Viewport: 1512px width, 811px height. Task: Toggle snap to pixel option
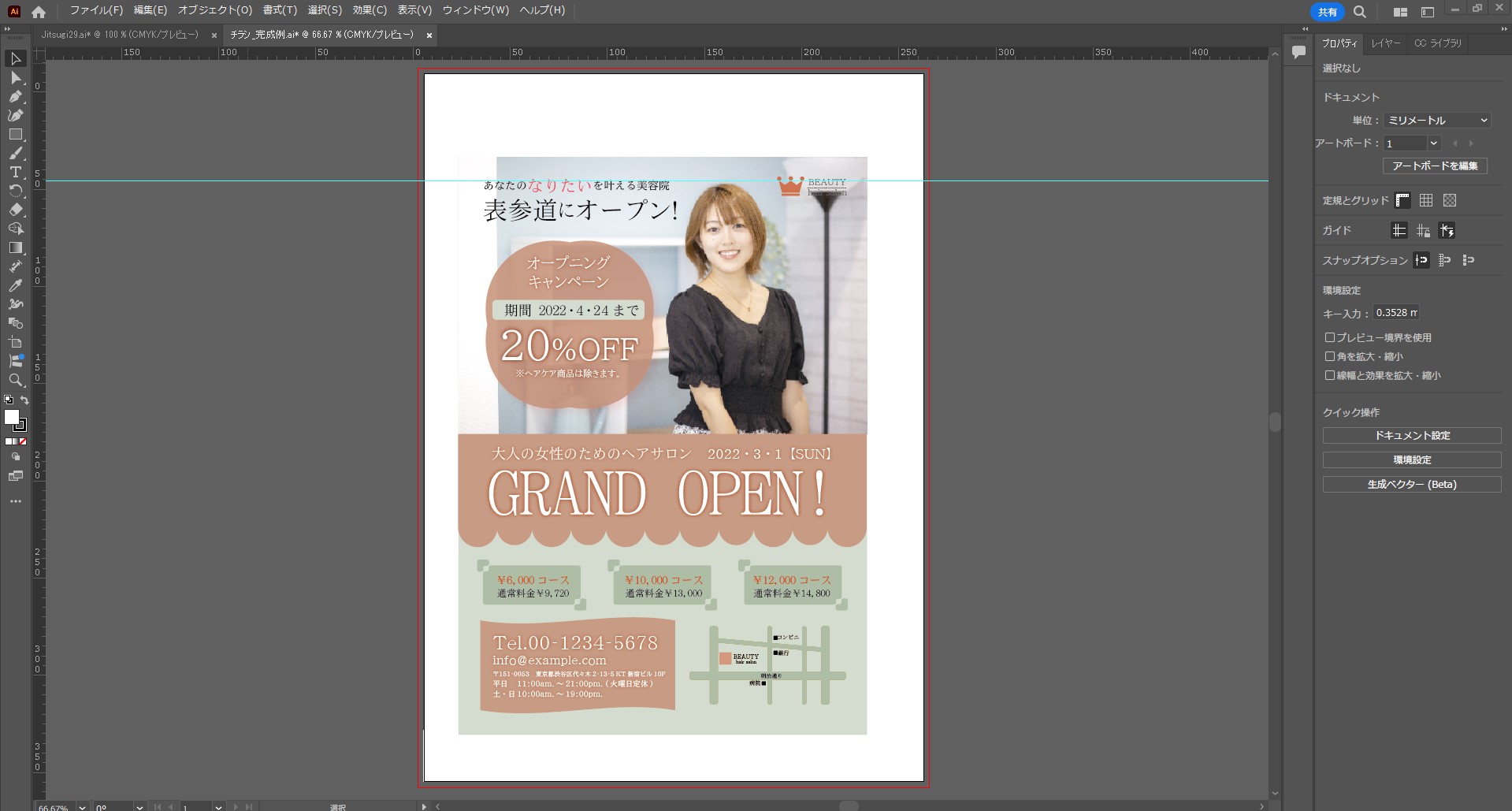click(x=1468, y=260)
